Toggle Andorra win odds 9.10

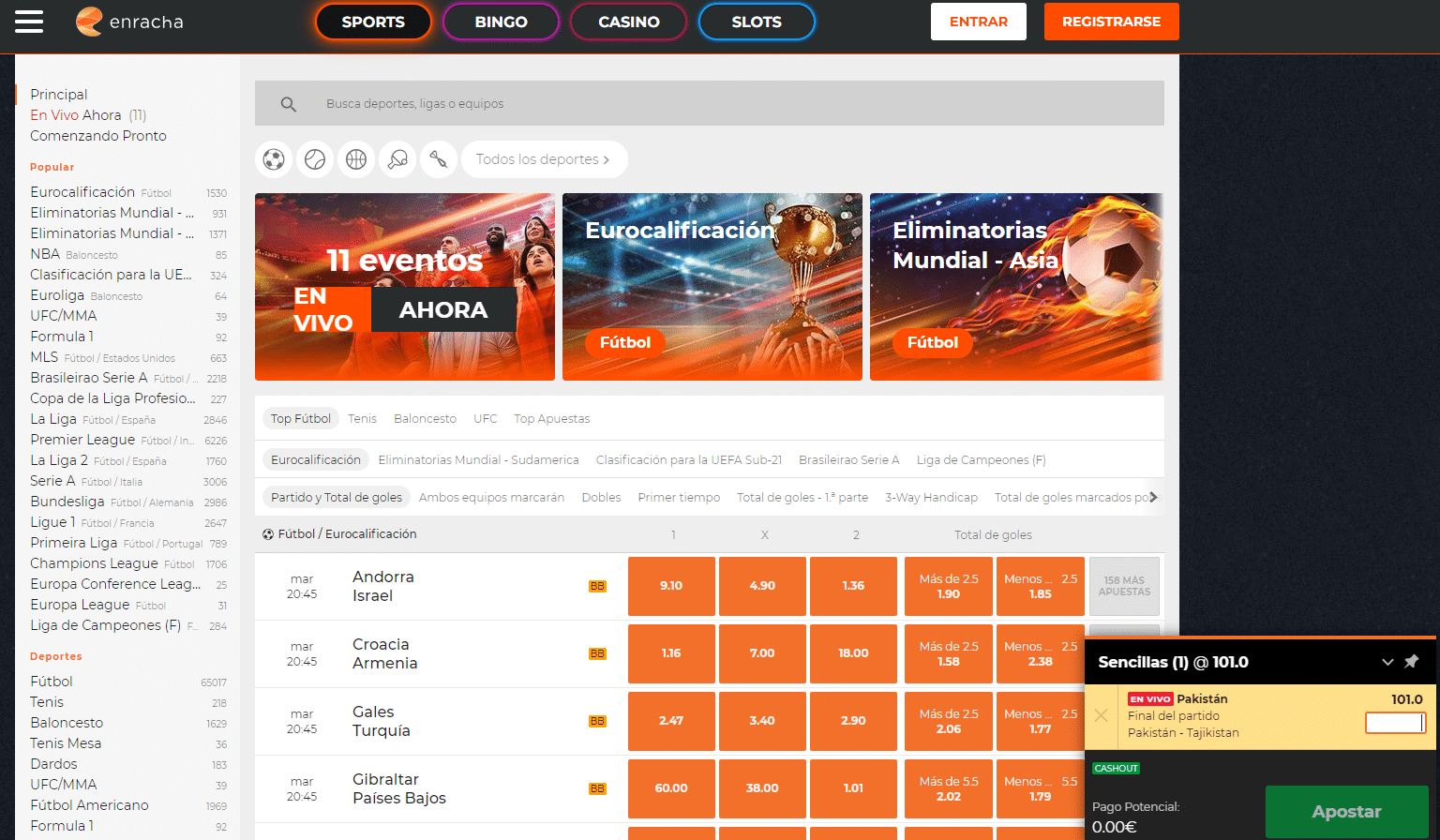tap(671, 586)
